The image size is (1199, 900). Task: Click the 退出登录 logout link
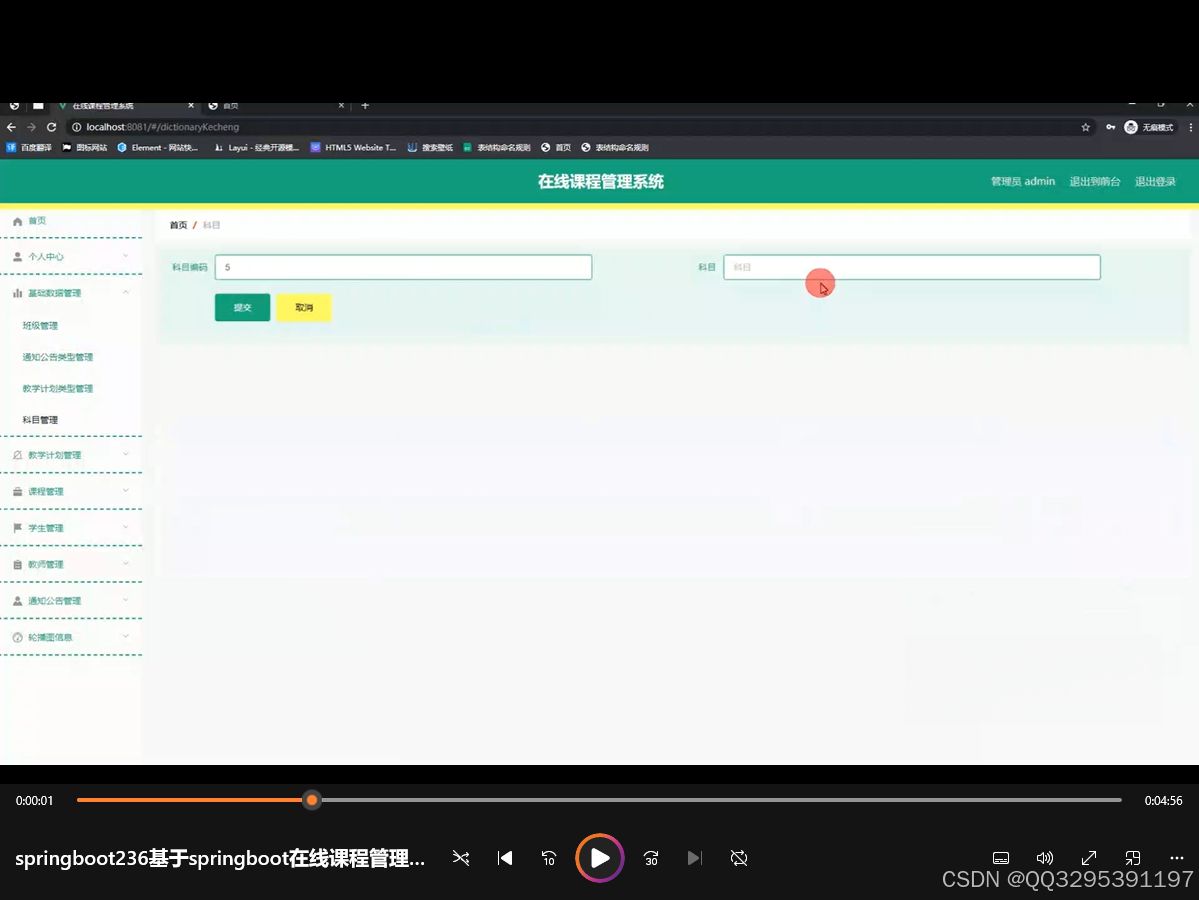coord(1155,181)
